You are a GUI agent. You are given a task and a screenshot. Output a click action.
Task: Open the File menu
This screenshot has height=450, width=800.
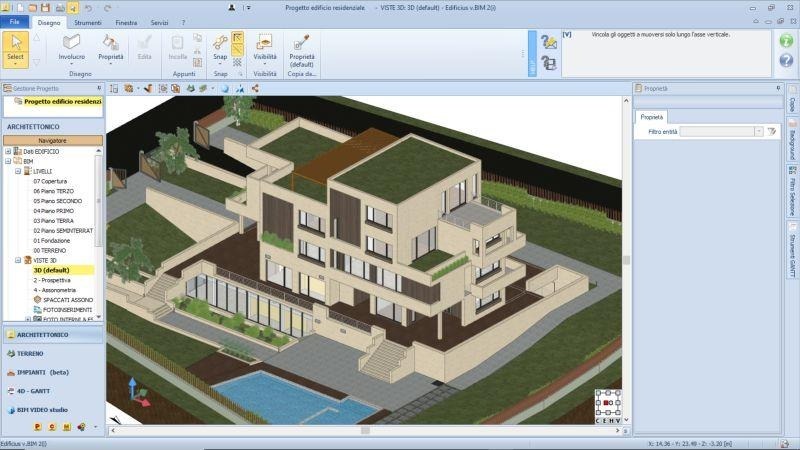15,21
